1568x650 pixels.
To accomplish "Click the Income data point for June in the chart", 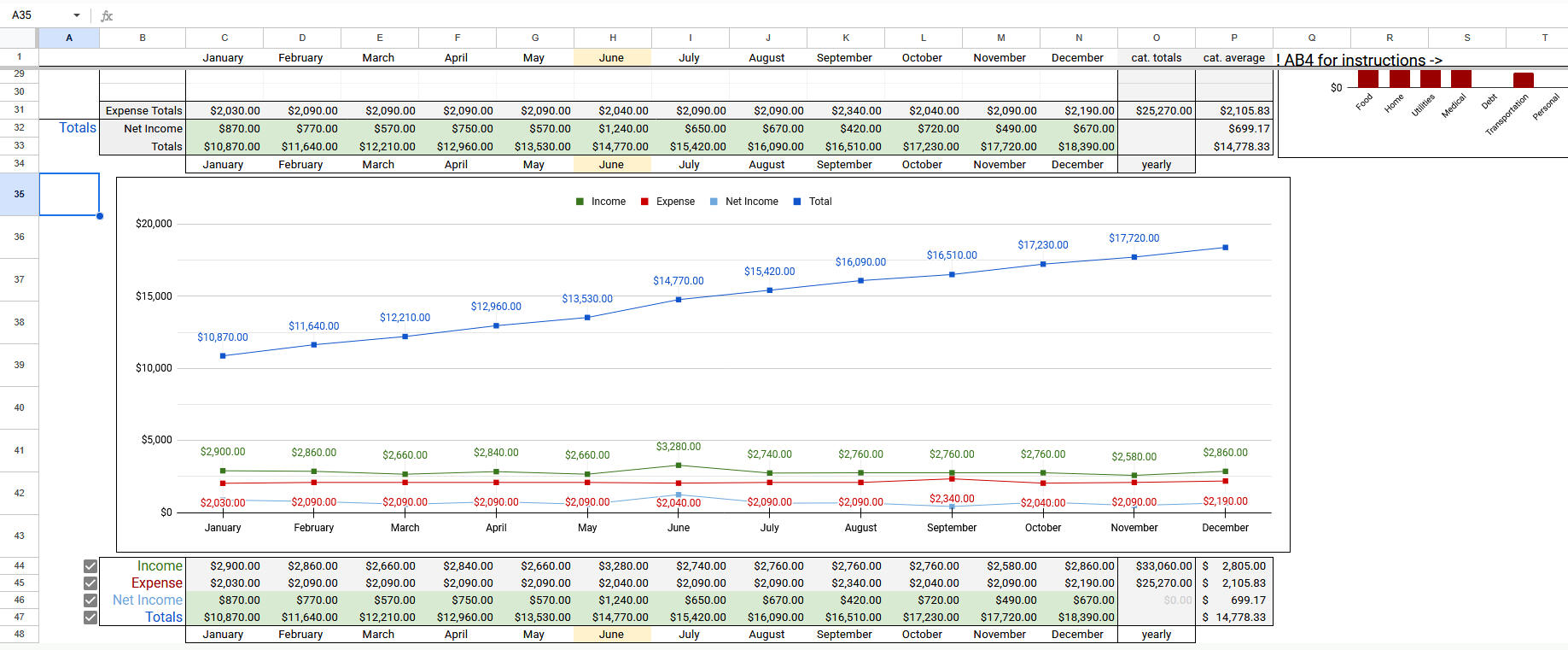I will 679,466.
